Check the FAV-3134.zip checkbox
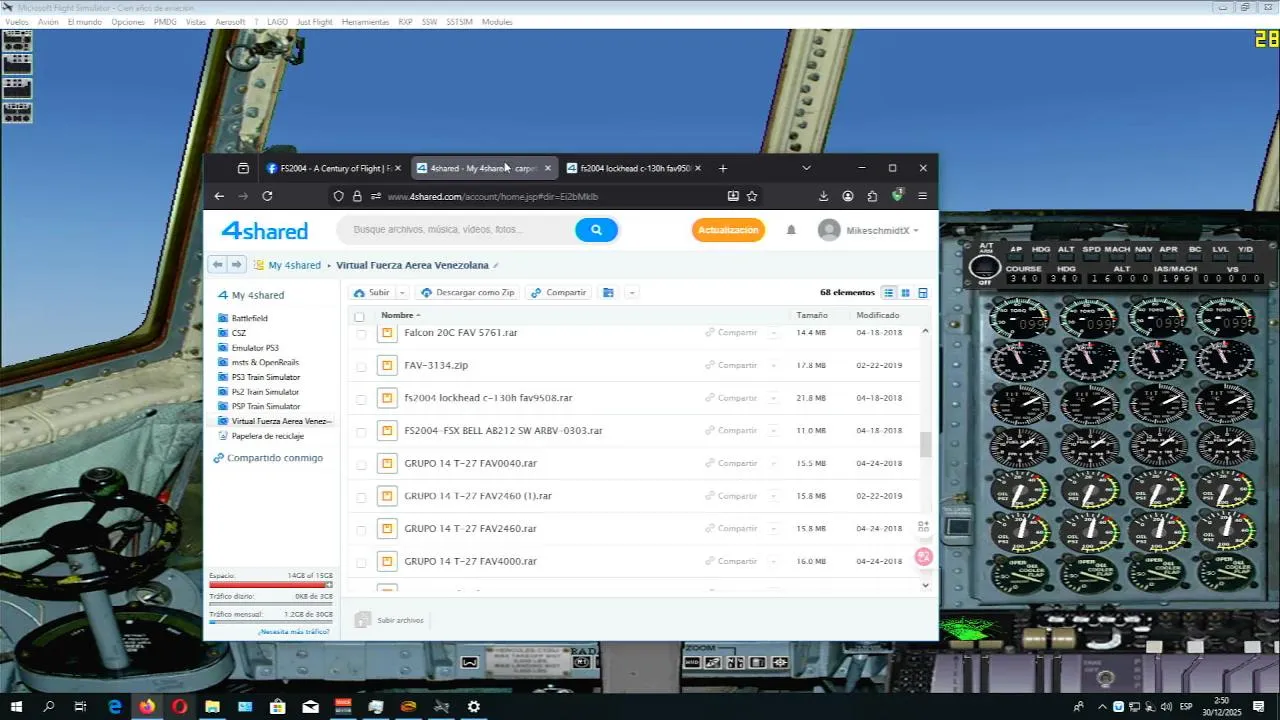This screenshot has width=1280, height=720. click(361, 366)
